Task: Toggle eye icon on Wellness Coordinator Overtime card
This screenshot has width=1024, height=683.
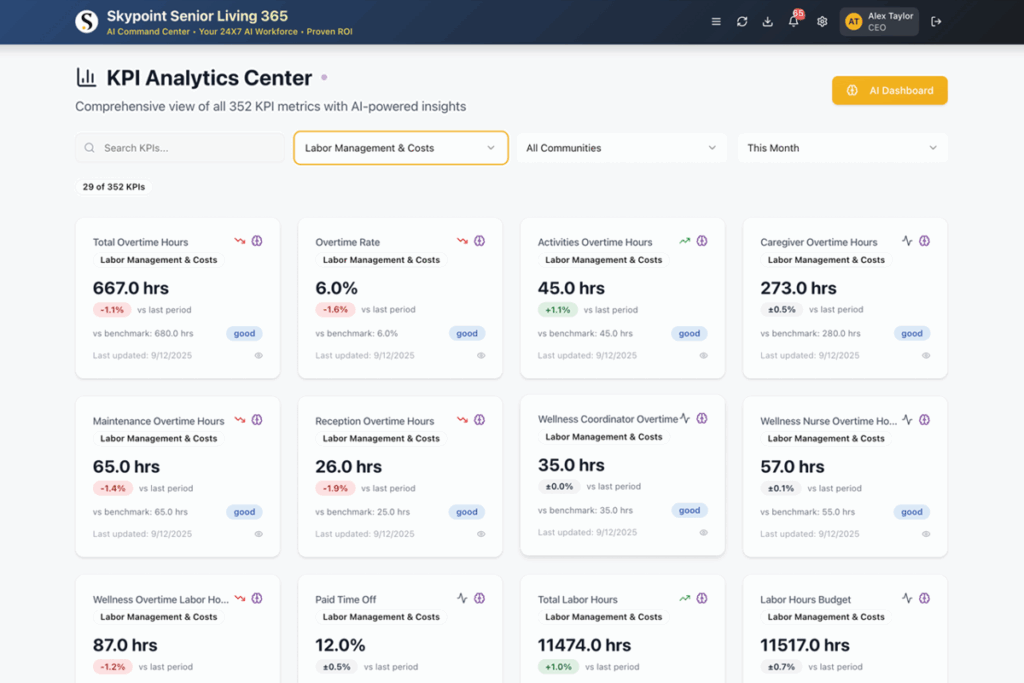Action: (703, 533)
